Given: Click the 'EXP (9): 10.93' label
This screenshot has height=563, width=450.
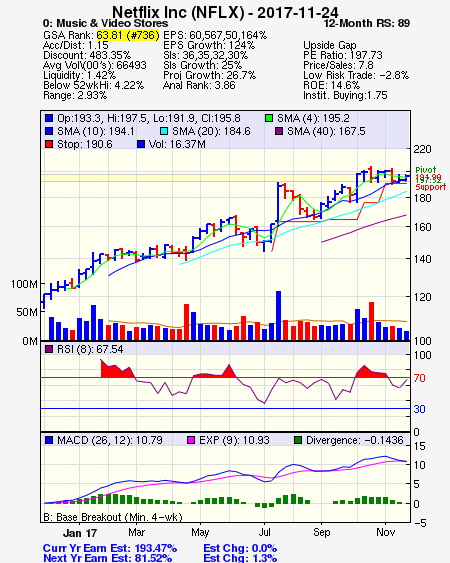Looking at the screenshot, I should coord(234,440).
